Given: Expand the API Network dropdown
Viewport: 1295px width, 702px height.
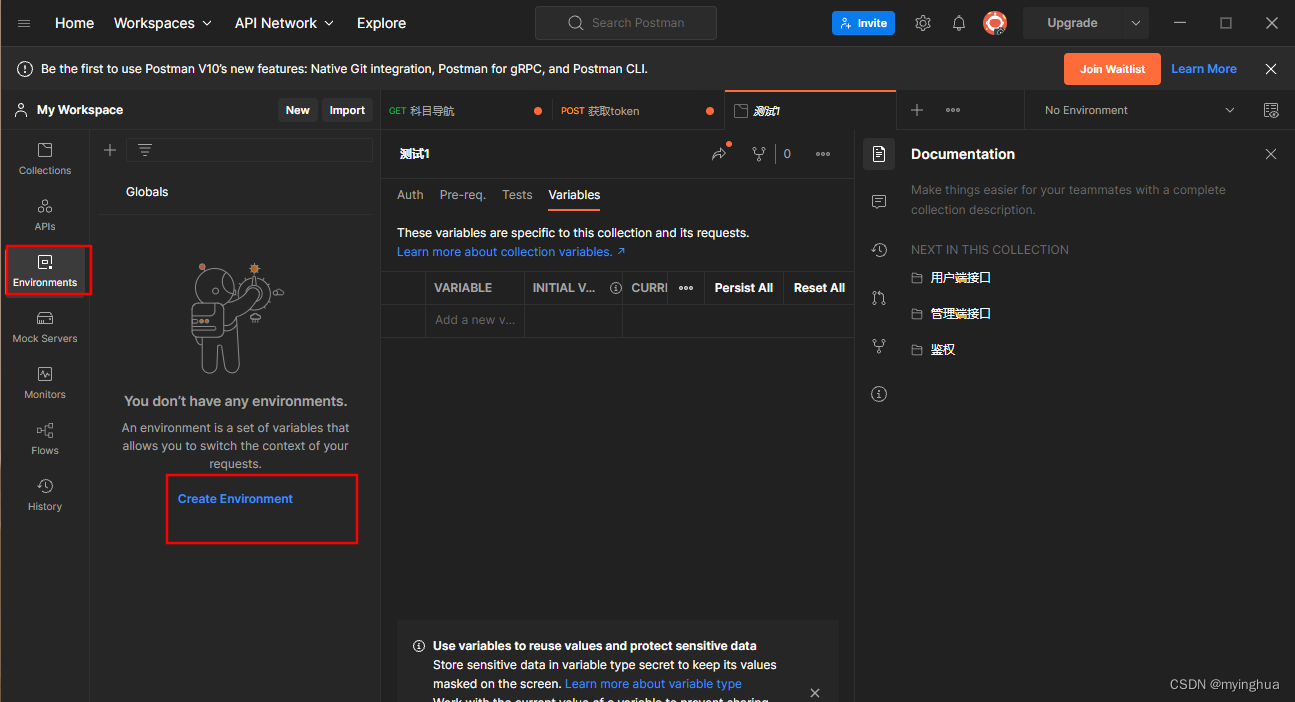Looking at the screenshot, I should point(285,23).
